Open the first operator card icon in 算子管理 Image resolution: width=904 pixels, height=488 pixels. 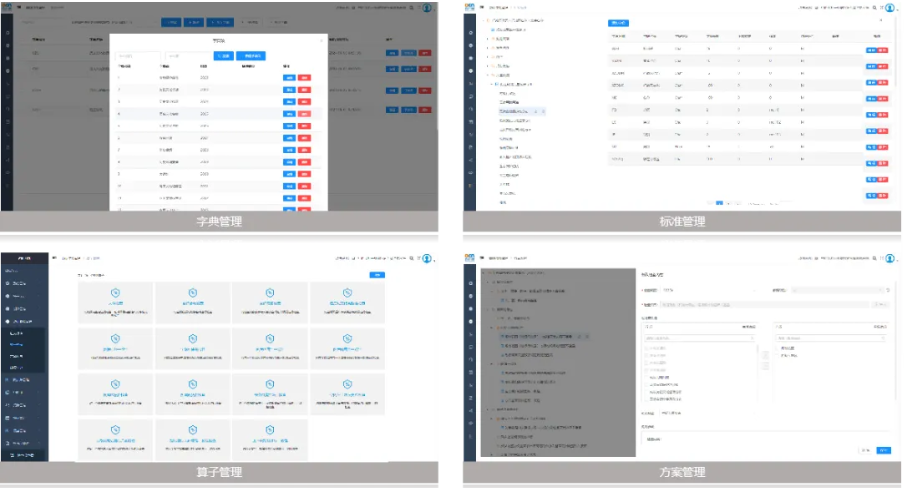pos(115,294)
